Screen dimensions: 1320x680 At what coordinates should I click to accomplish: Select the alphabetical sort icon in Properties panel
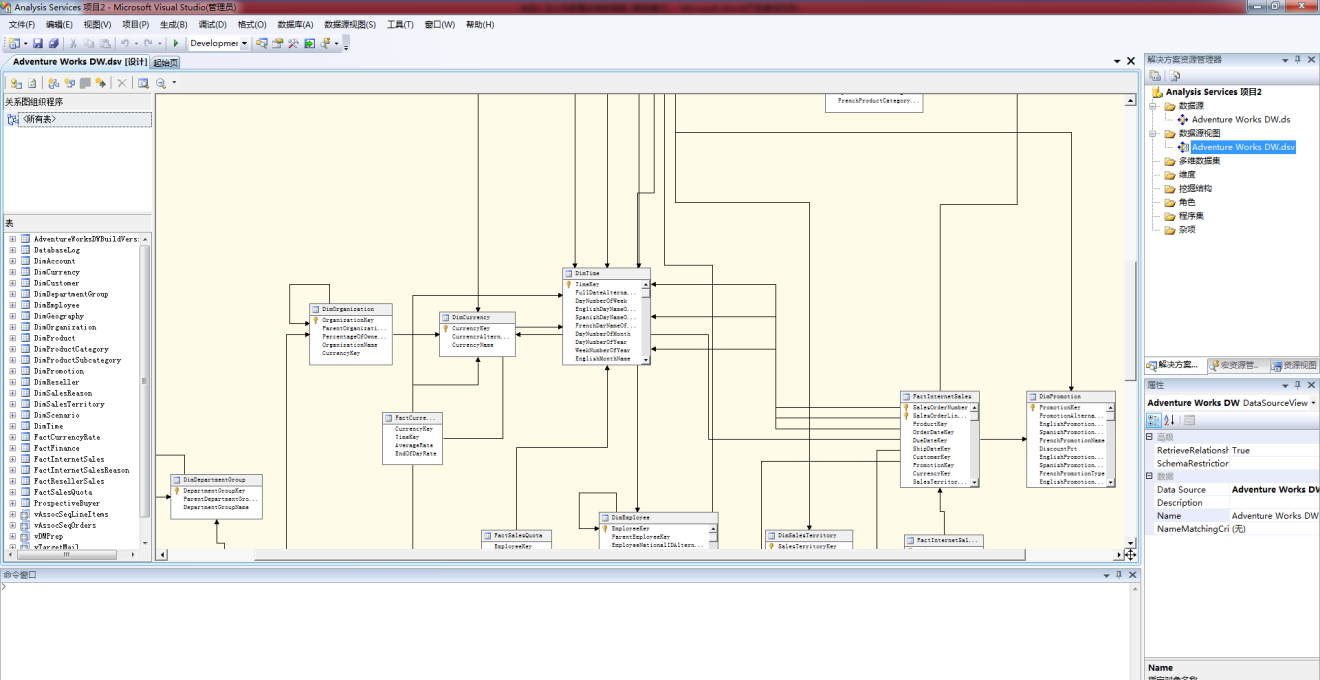tap(1169, 419)
